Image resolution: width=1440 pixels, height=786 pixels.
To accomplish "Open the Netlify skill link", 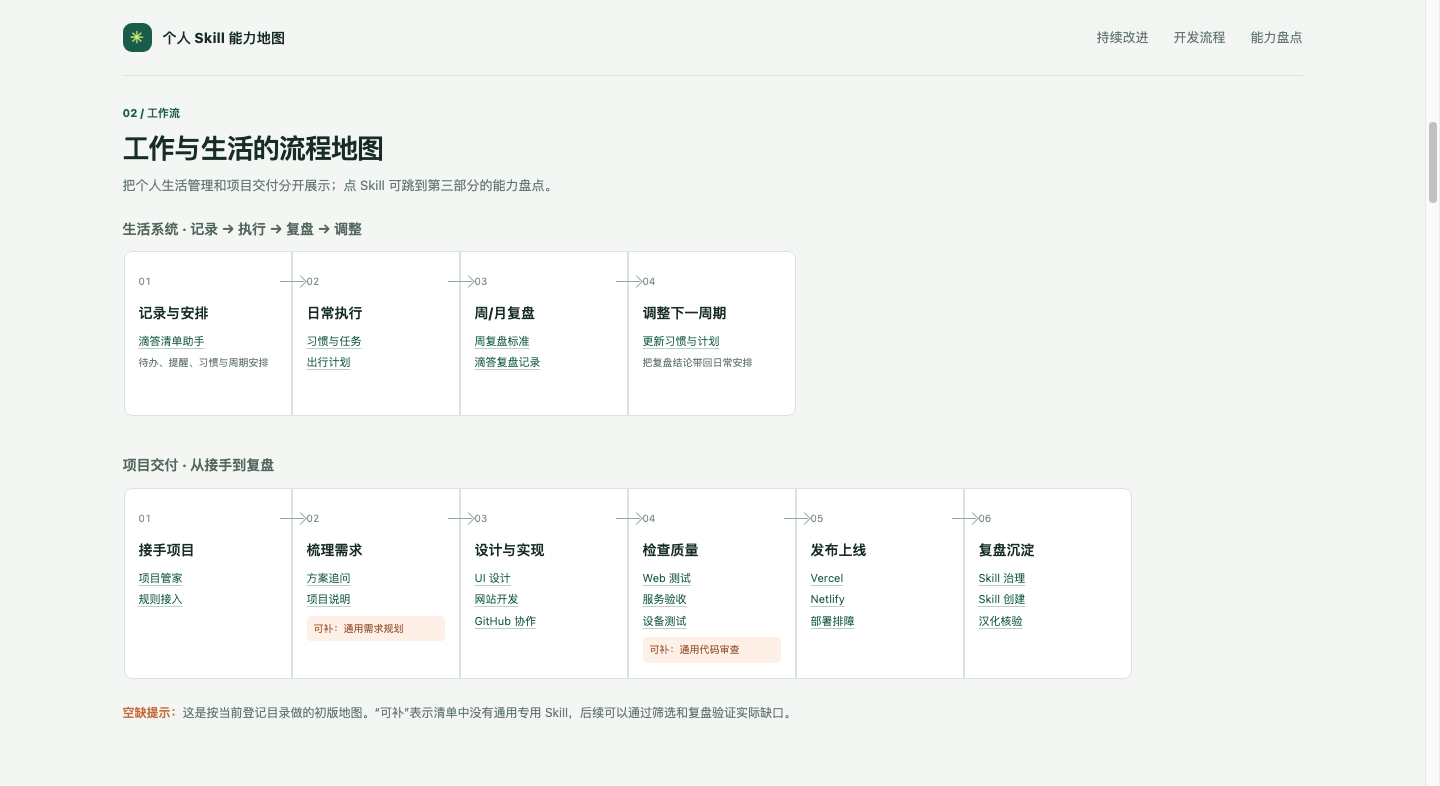I will pyautogui.click(x=827, y=600).
